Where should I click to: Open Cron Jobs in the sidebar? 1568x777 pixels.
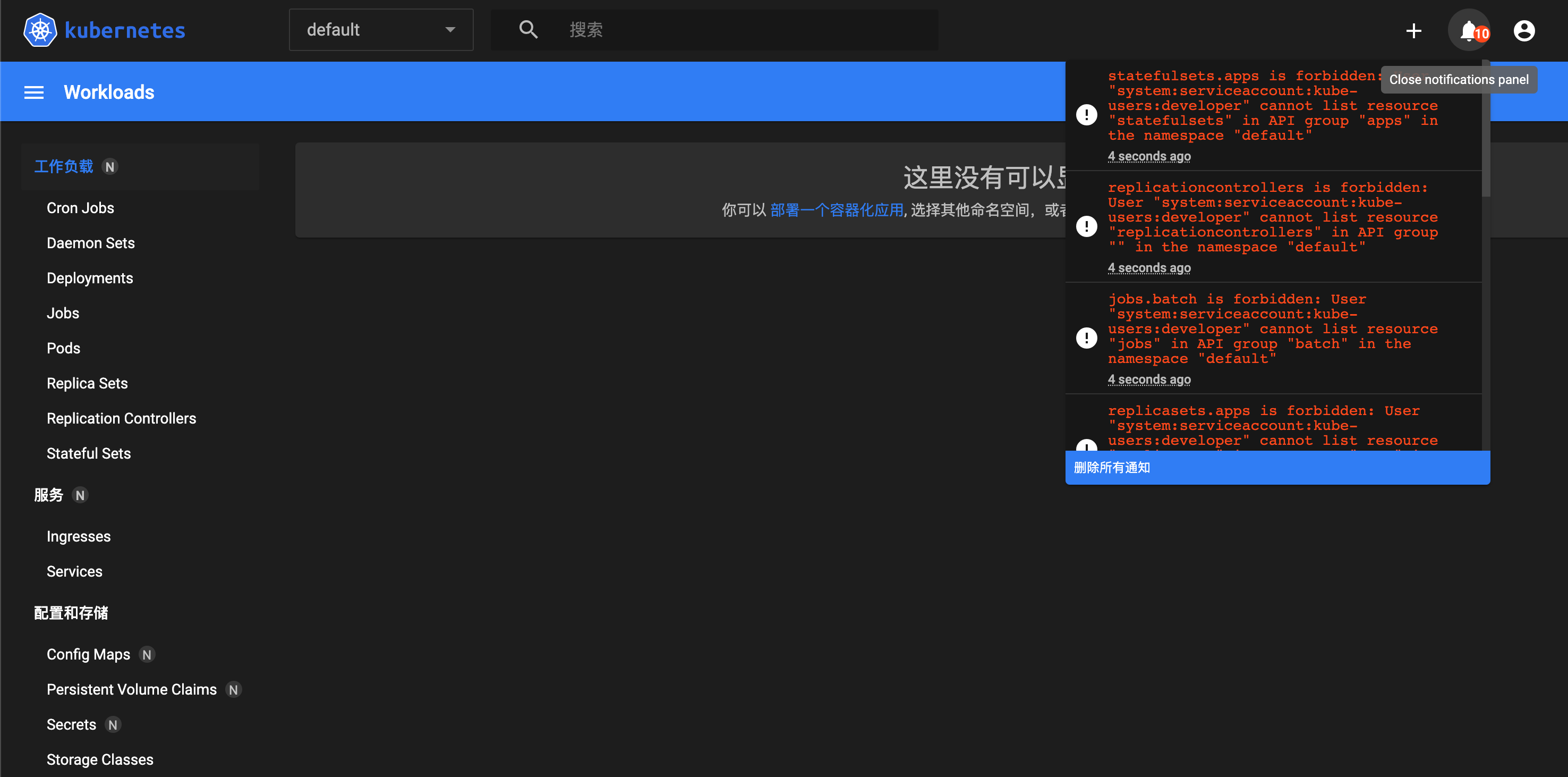pyautogui.click(x=80, y=208)
